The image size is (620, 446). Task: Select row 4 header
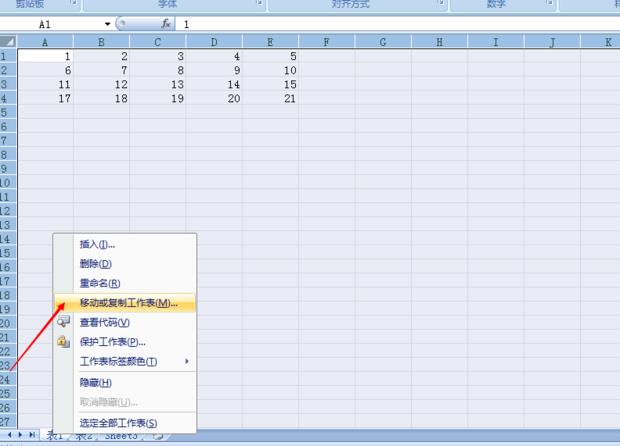click(x=8, y=98)
